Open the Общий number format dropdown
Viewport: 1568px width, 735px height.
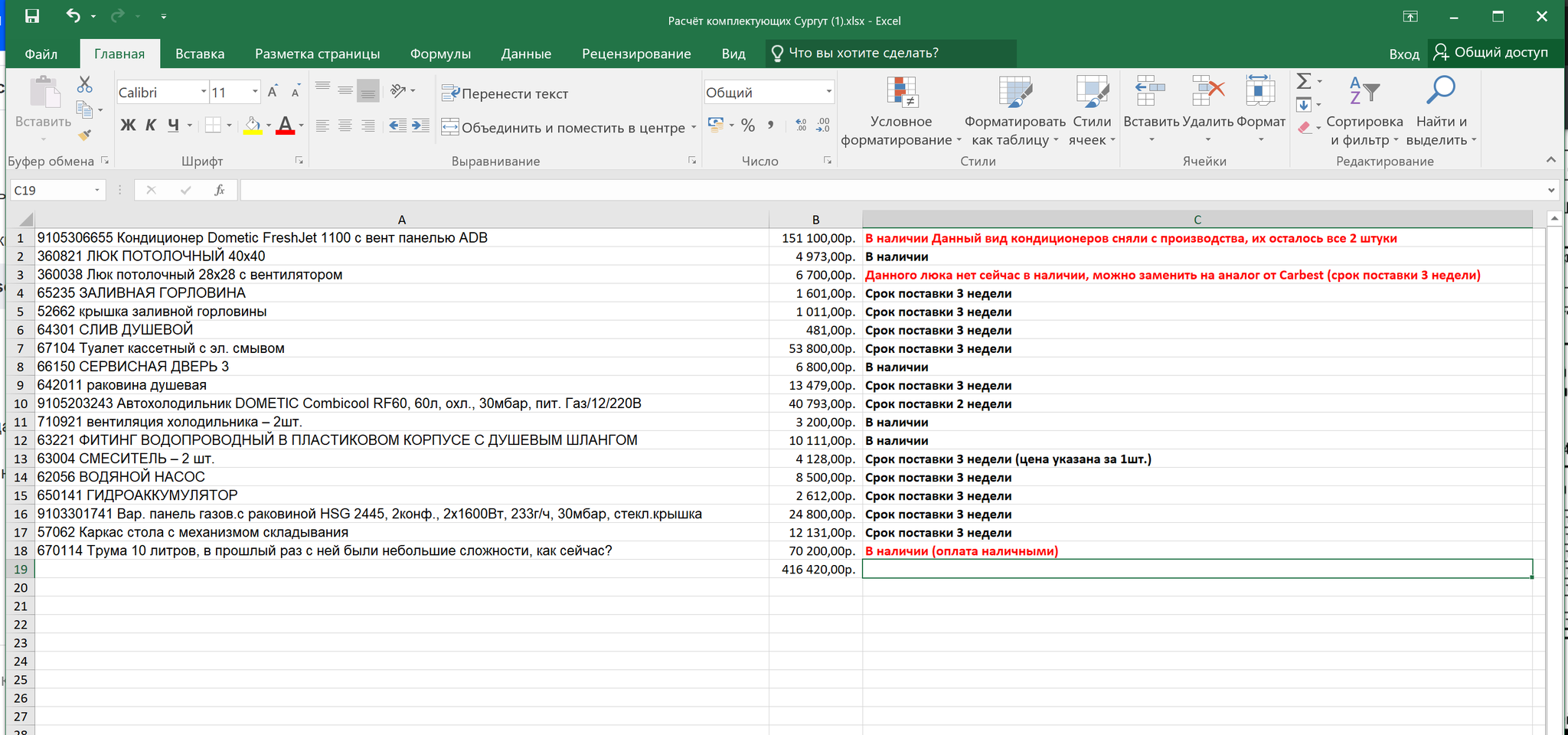click(x=828, y=92)
